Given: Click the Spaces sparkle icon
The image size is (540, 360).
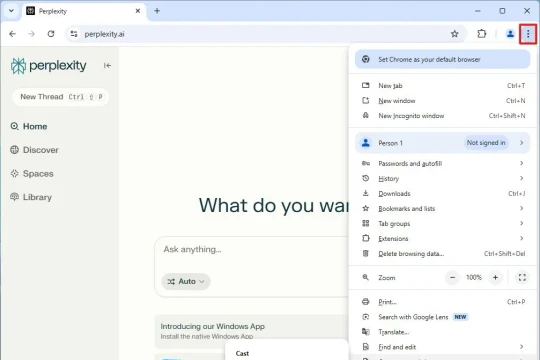Looking at the screenshot, I should pos(14,173).
